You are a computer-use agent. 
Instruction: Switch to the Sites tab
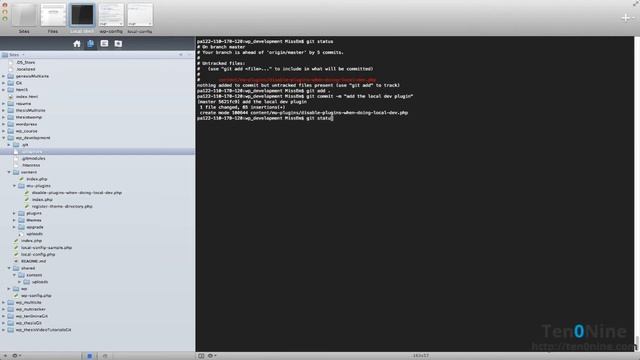(x=24, y=18)
